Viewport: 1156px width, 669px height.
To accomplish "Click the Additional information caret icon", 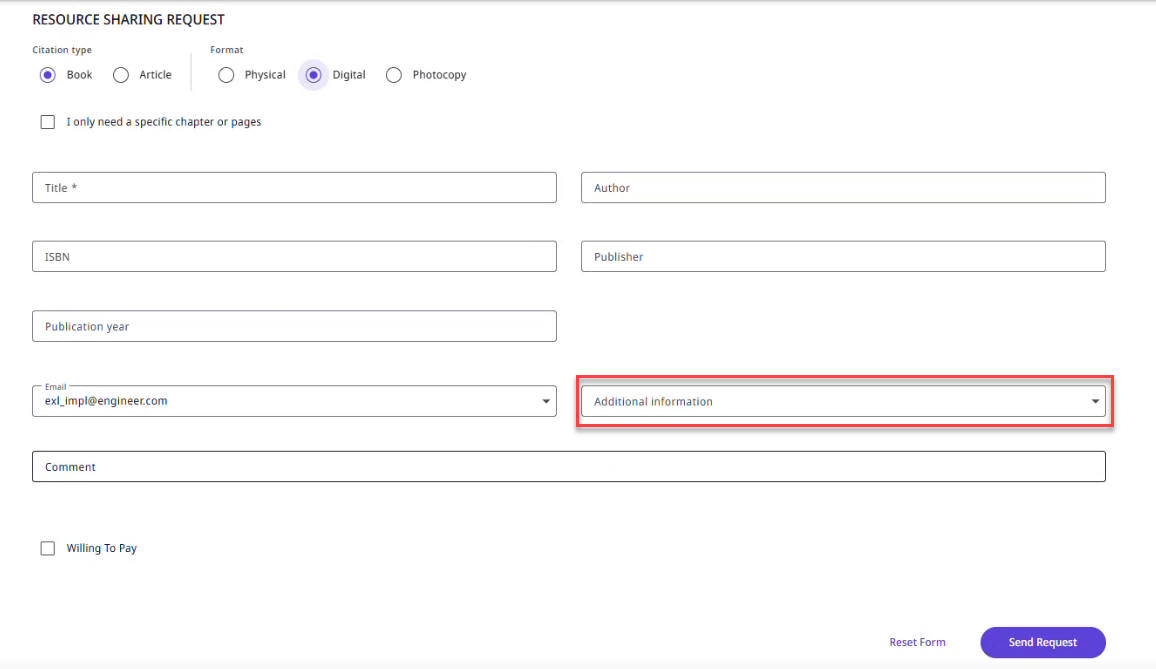I will pyautogui.click(x=1094, y=402).
